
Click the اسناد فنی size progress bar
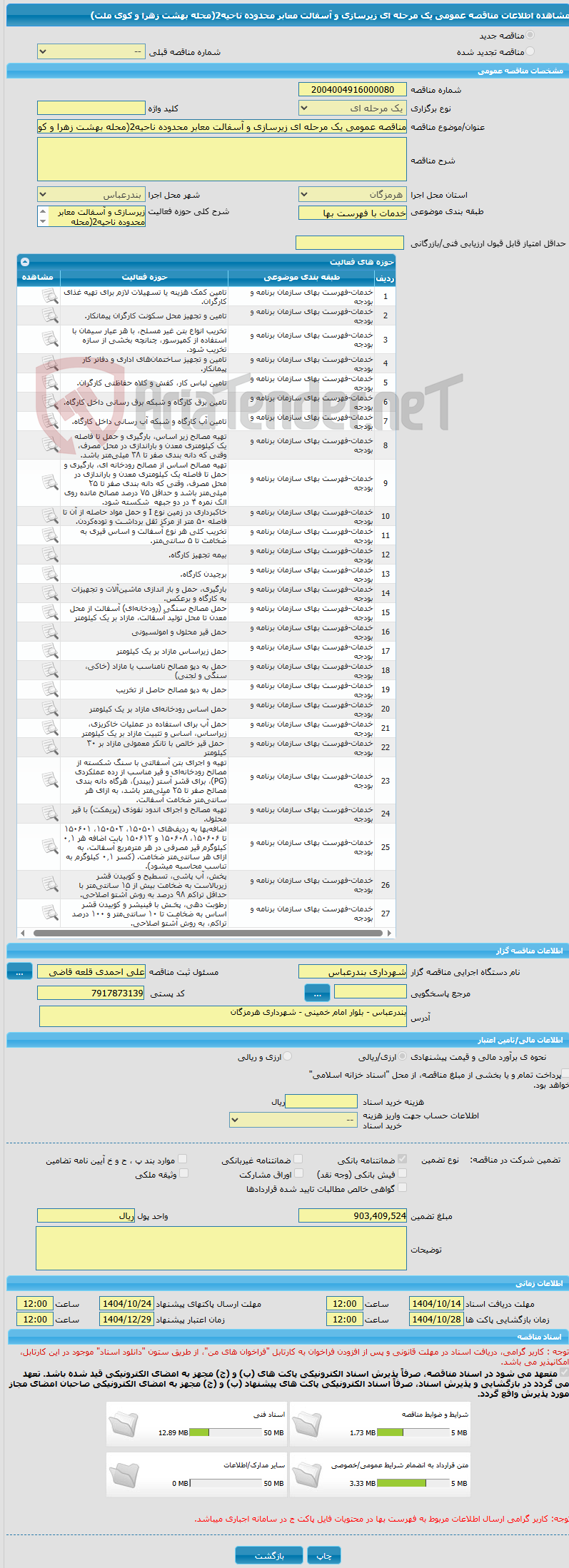(226, 1432)
